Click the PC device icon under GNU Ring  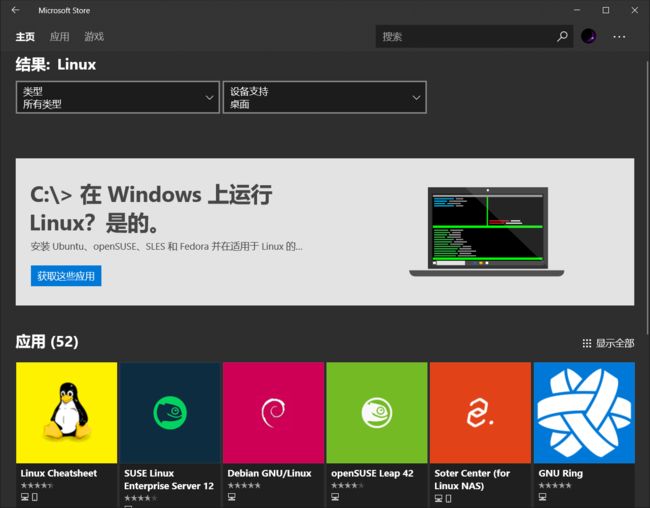coord(542,497)
